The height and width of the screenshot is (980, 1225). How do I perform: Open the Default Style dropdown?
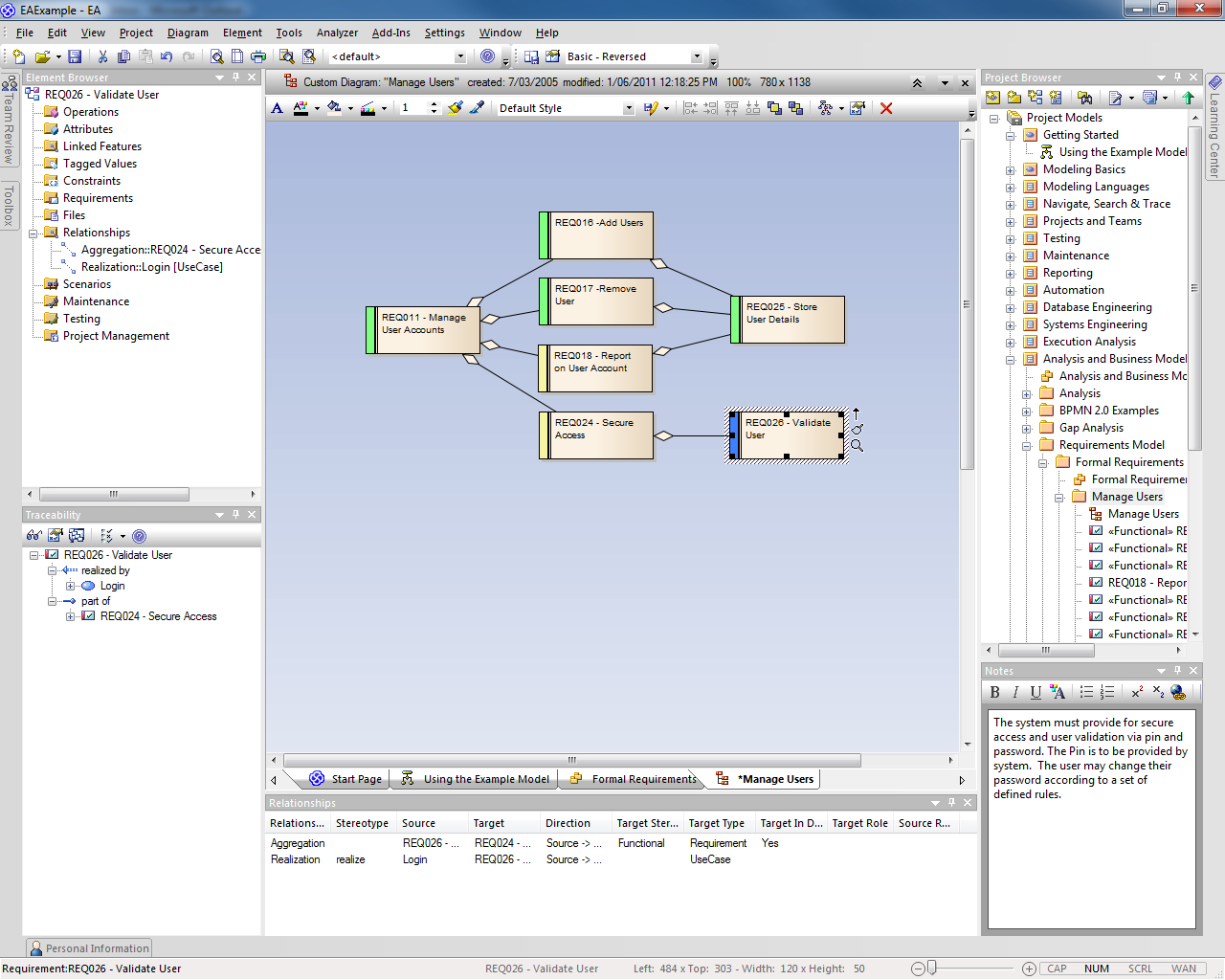click(x=629, y=108)
